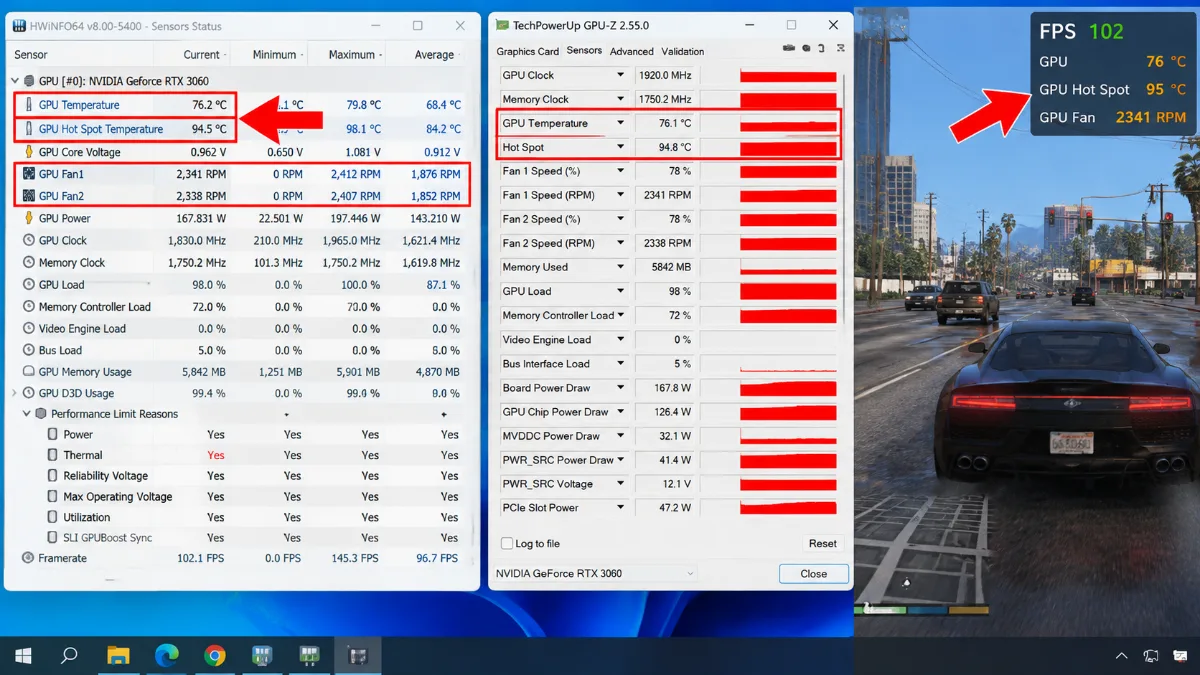Show hidden system tray icons
This screenshot has width=1200, height=675.
(x=1121, y=656)
